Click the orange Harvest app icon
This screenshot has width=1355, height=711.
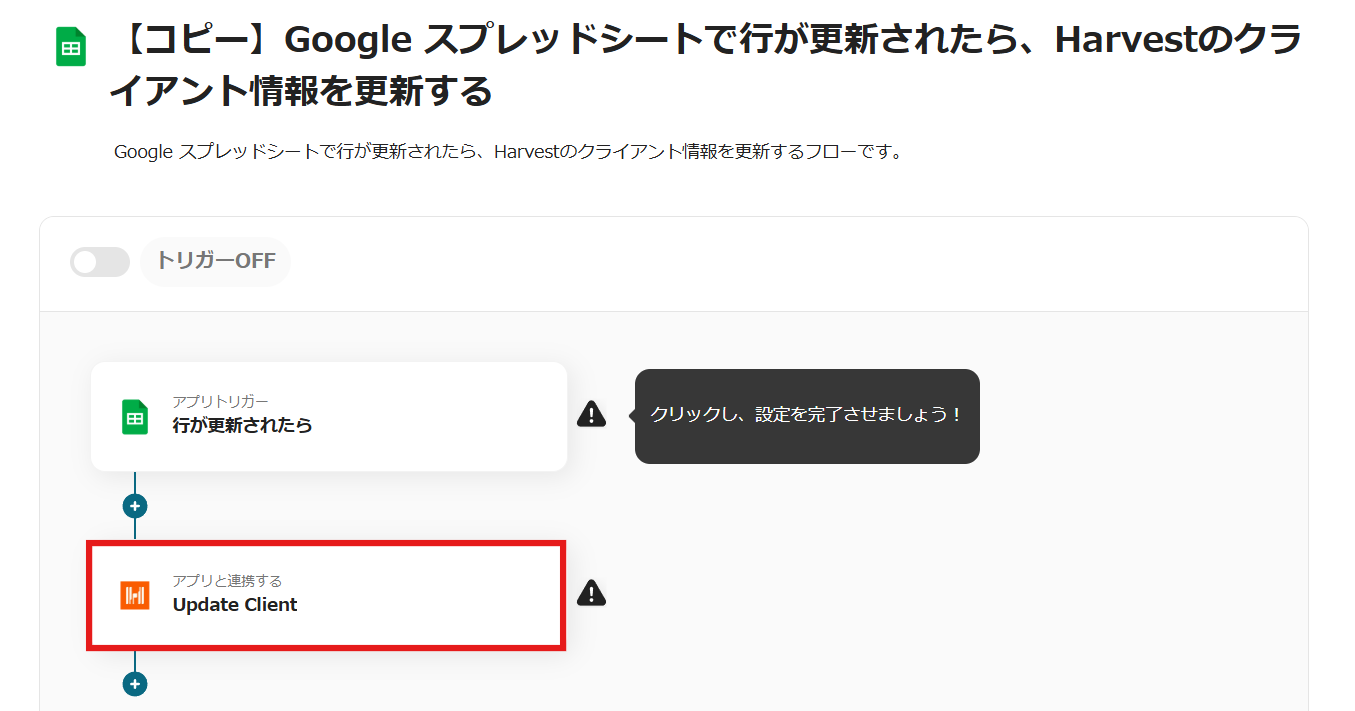tap(135, 595)
